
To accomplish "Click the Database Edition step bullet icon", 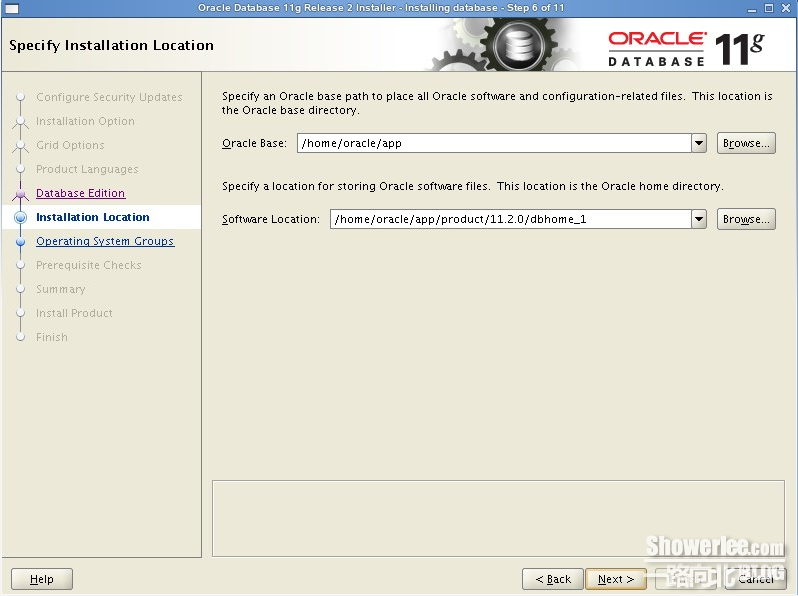I will [x=20, y=194].
